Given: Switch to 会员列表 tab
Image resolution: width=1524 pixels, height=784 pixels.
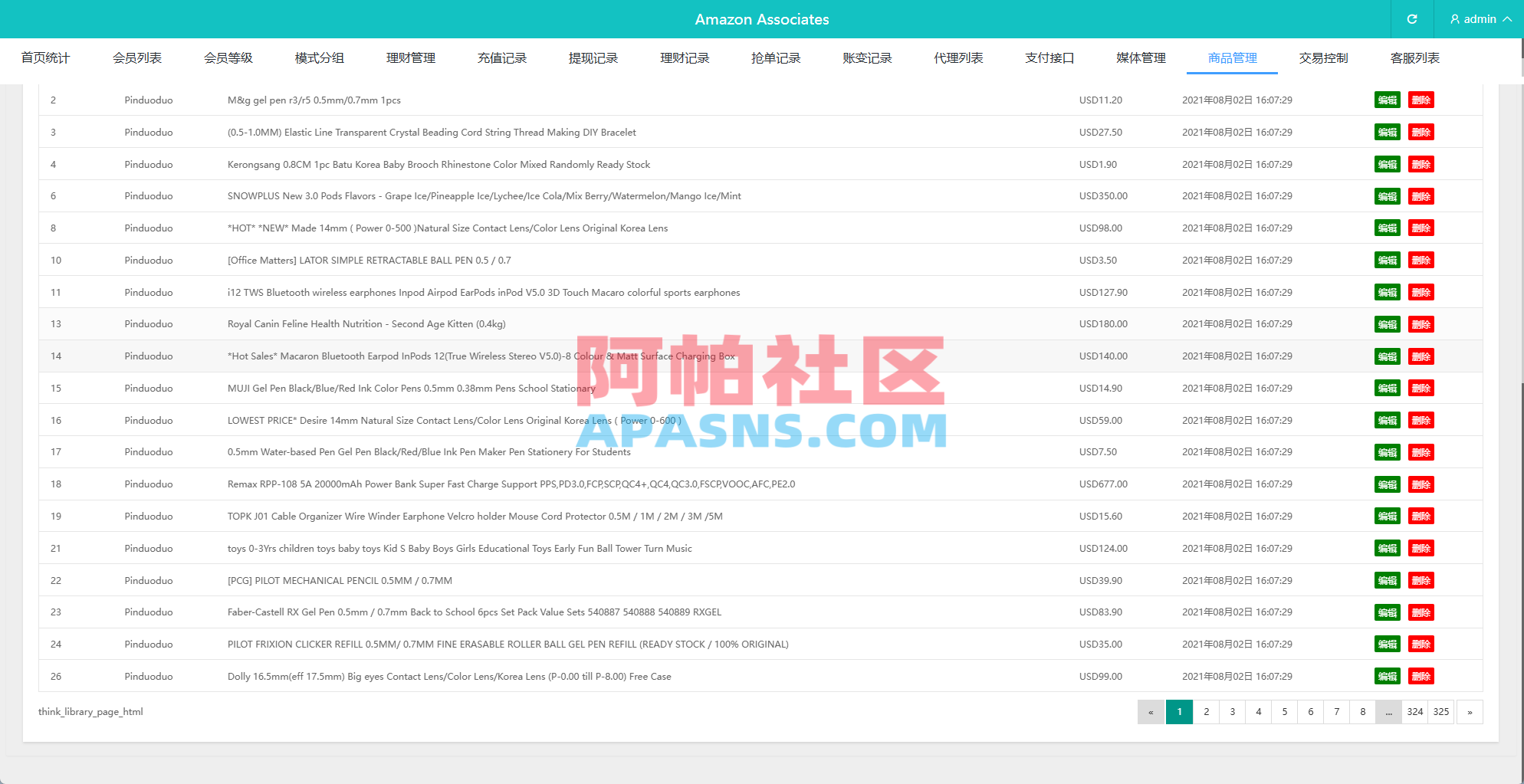Looking at the screenshot, I should 137,58.
